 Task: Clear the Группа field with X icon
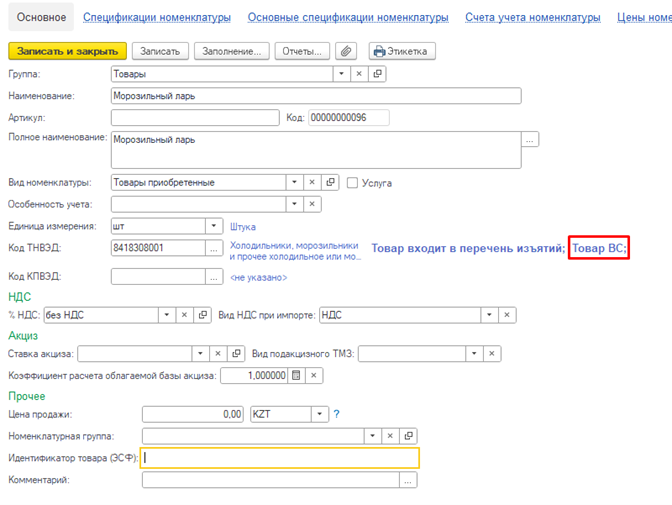point(360,74)
